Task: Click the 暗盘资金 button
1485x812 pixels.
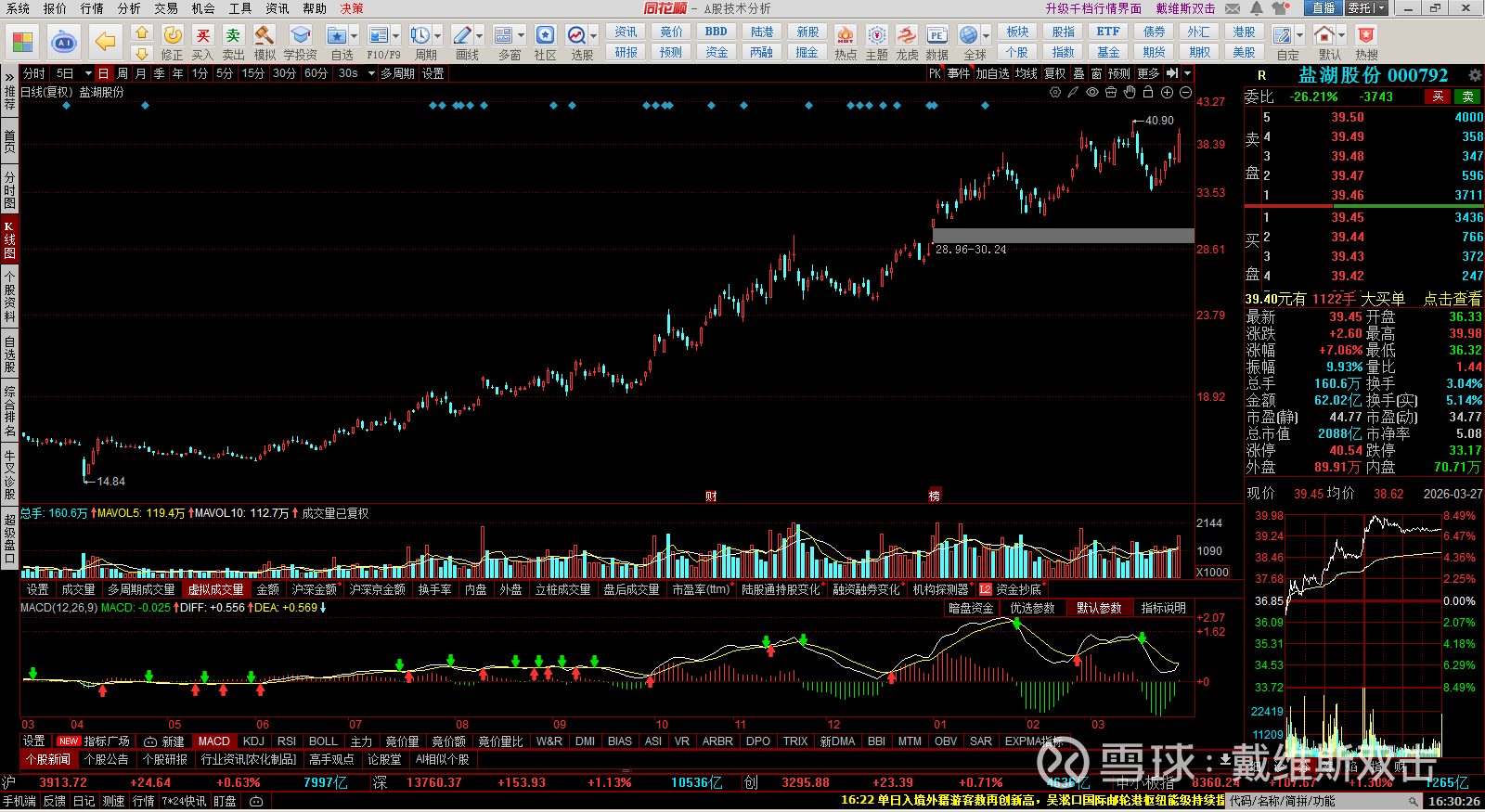Action: [971, 608]
